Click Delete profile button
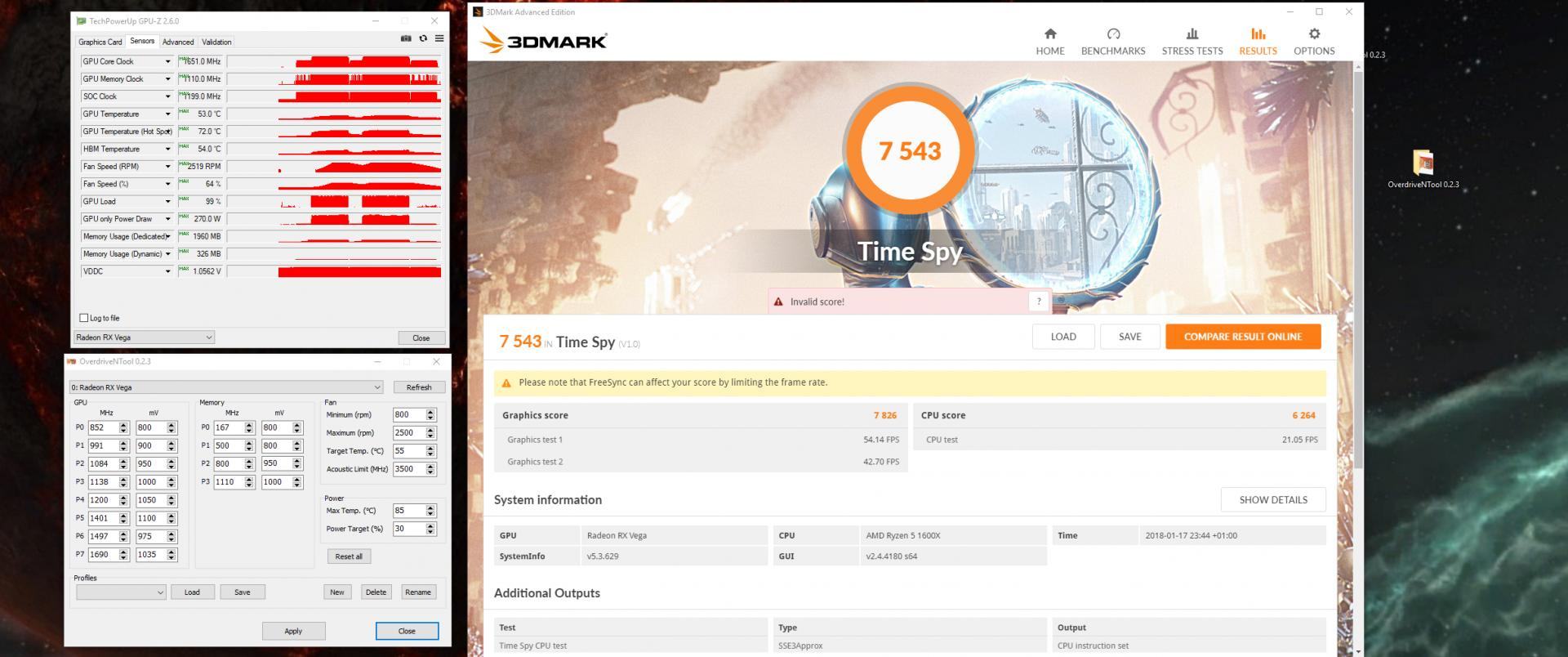 pos(376,592)
